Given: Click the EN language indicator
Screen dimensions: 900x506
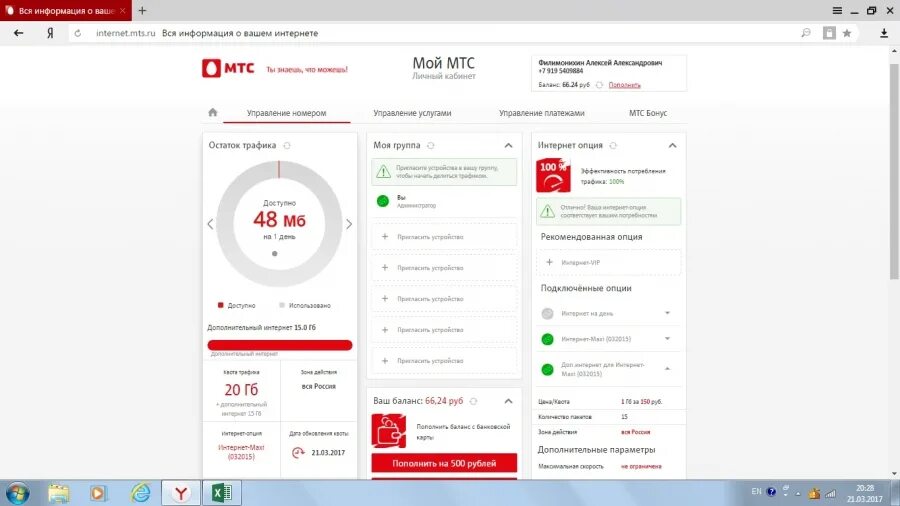Looking at the screenshot, I should tap(757, 492).
